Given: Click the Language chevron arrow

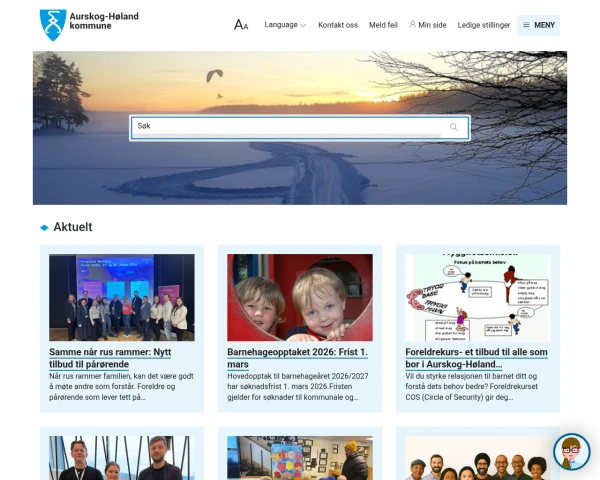Looking at the screenshot, I should pyautogui.click(x=303, y=26).
